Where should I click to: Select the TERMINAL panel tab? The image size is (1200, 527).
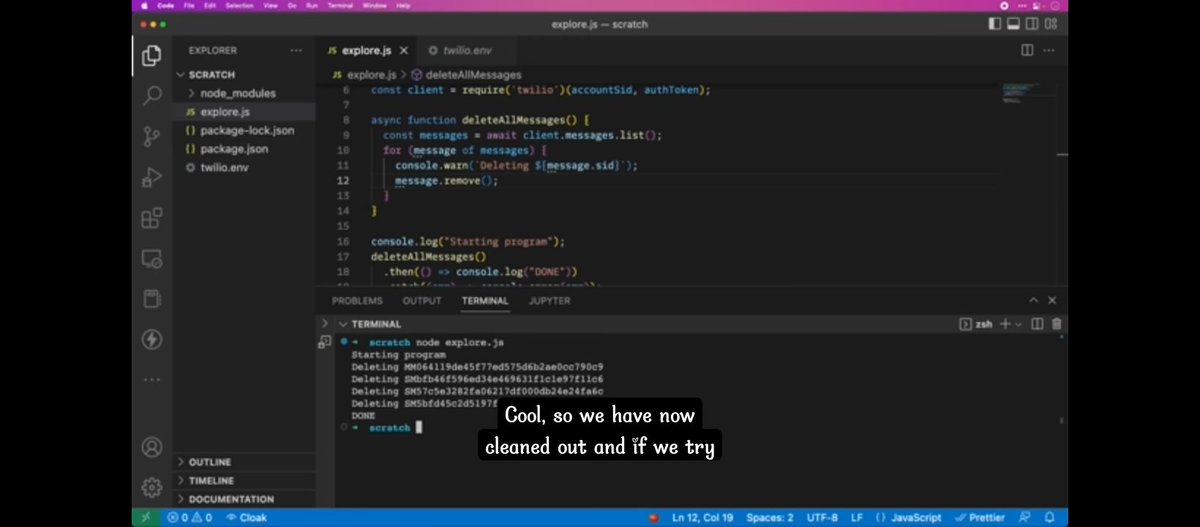[485, 300]
